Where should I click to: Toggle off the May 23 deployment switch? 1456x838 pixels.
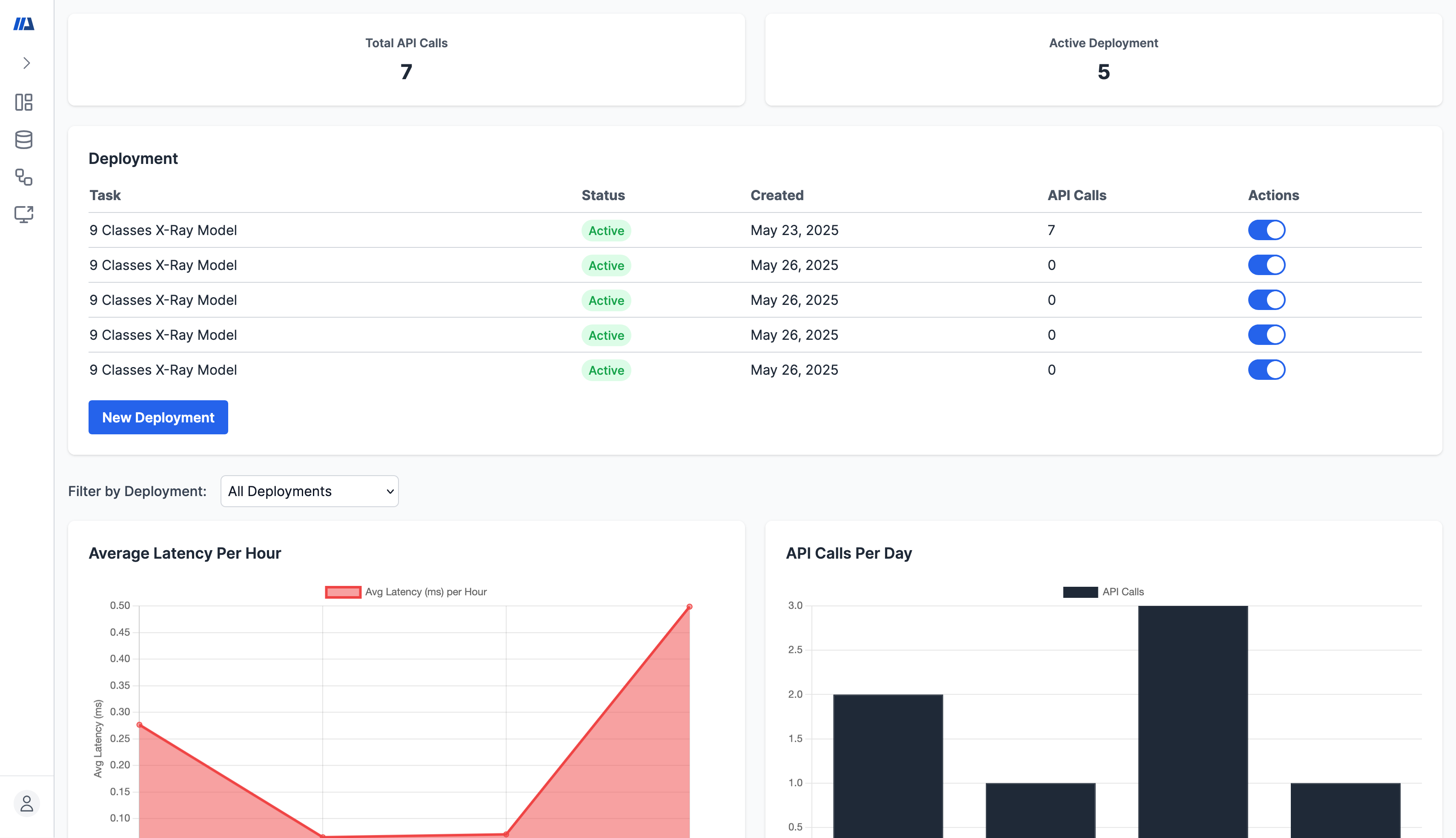tap(1266, 230)
